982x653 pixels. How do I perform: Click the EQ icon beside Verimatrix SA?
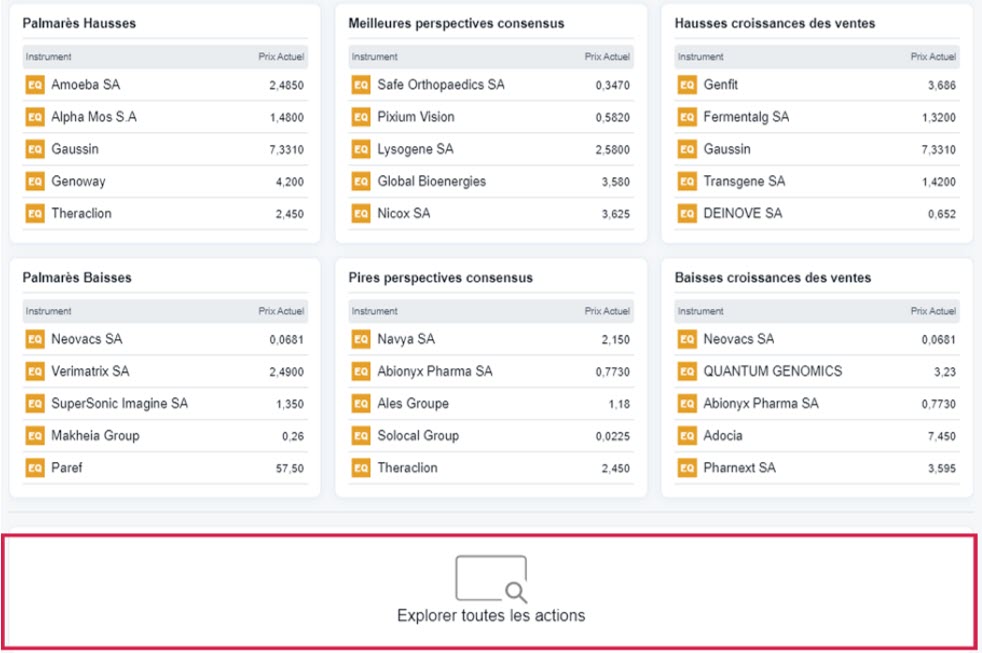click(35, 371)
